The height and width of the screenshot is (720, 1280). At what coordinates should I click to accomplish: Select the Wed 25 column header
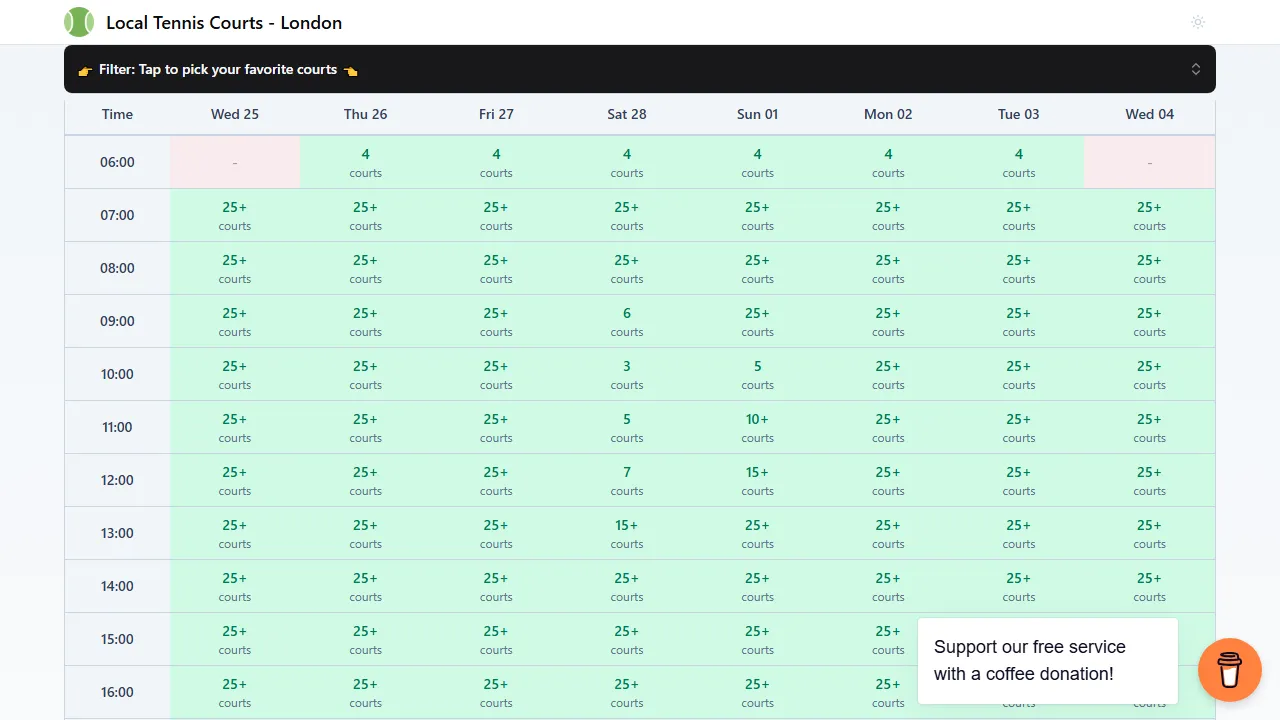[x=234, y=114]
